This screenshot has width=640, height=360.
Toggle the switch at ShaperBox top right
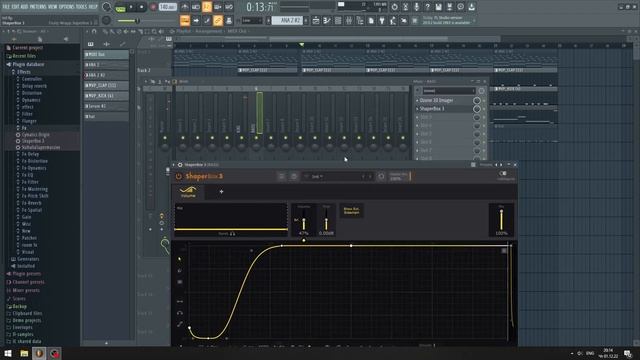(x=503, y=173)
